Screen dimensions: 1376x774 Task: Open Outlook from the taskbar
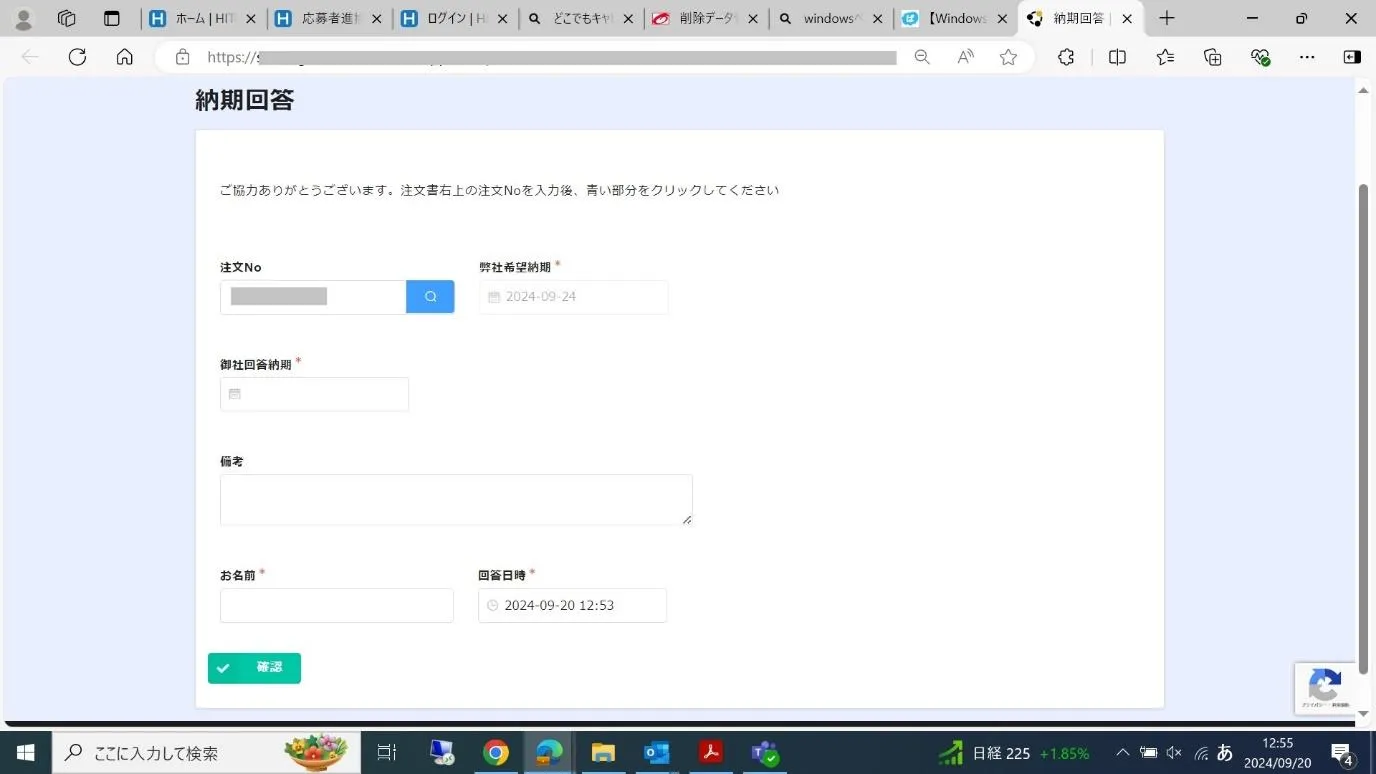point(657,752)
